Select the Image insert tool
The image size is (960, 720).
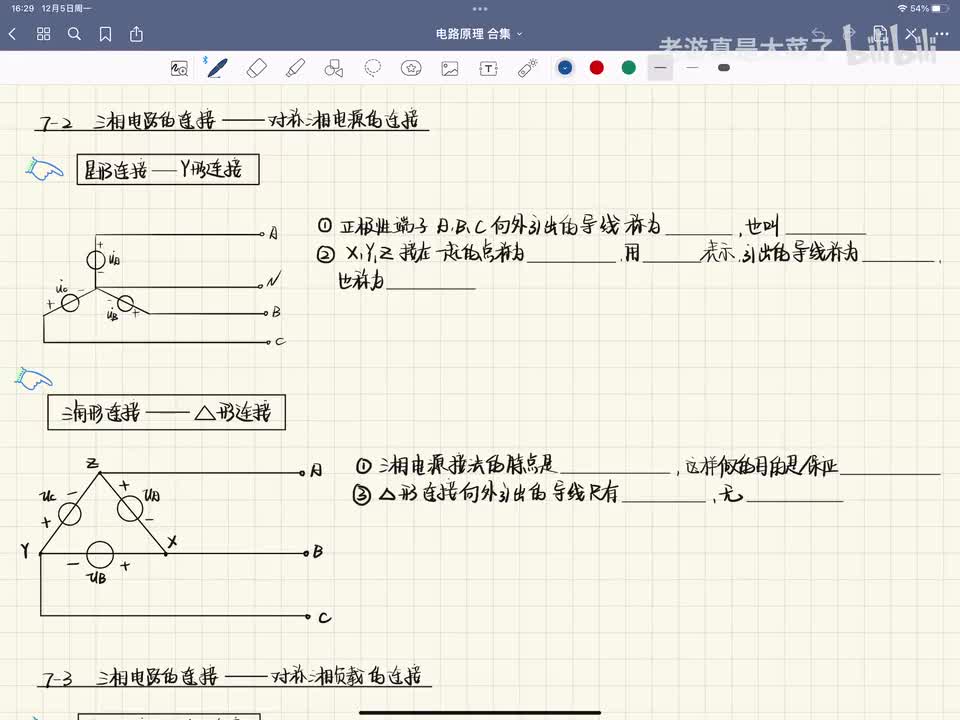point(449,68)
